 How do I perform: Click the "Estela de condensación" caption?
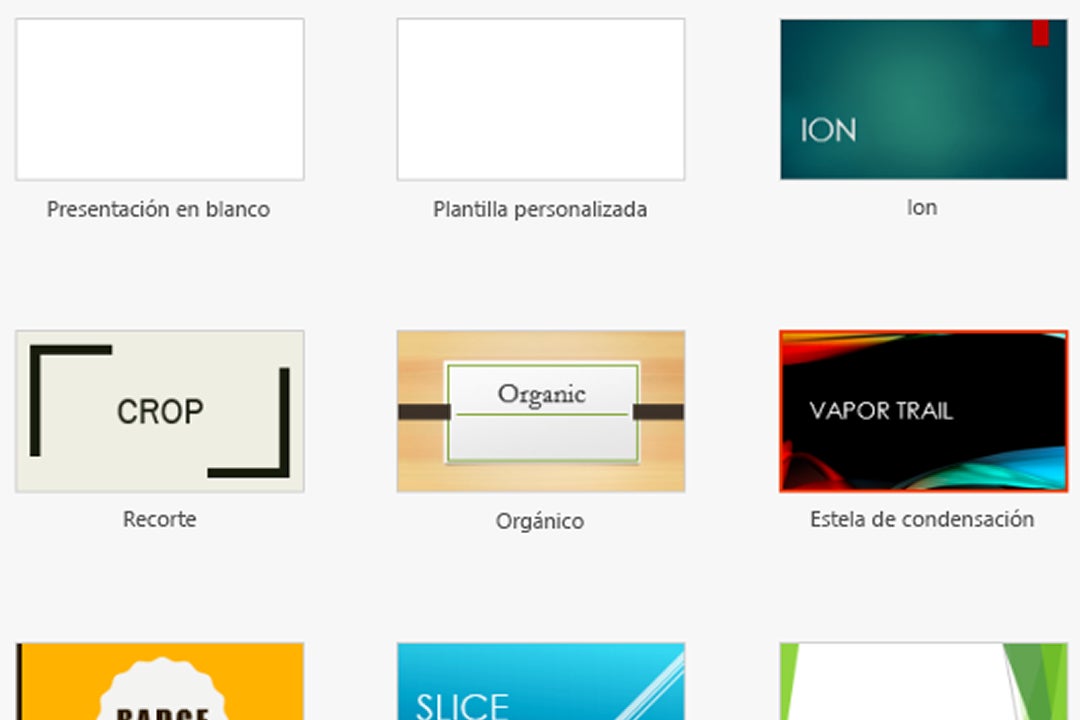point(922,520)
